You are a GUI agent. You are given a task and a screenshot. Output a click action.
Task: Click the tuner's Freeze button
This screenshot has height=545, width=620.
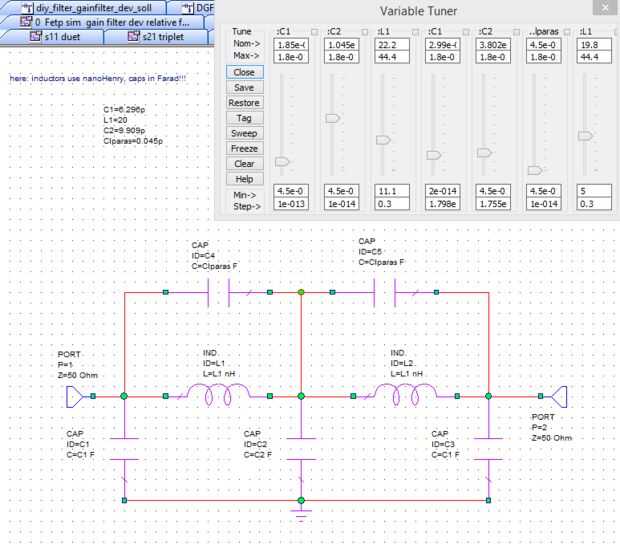point(245,148)
